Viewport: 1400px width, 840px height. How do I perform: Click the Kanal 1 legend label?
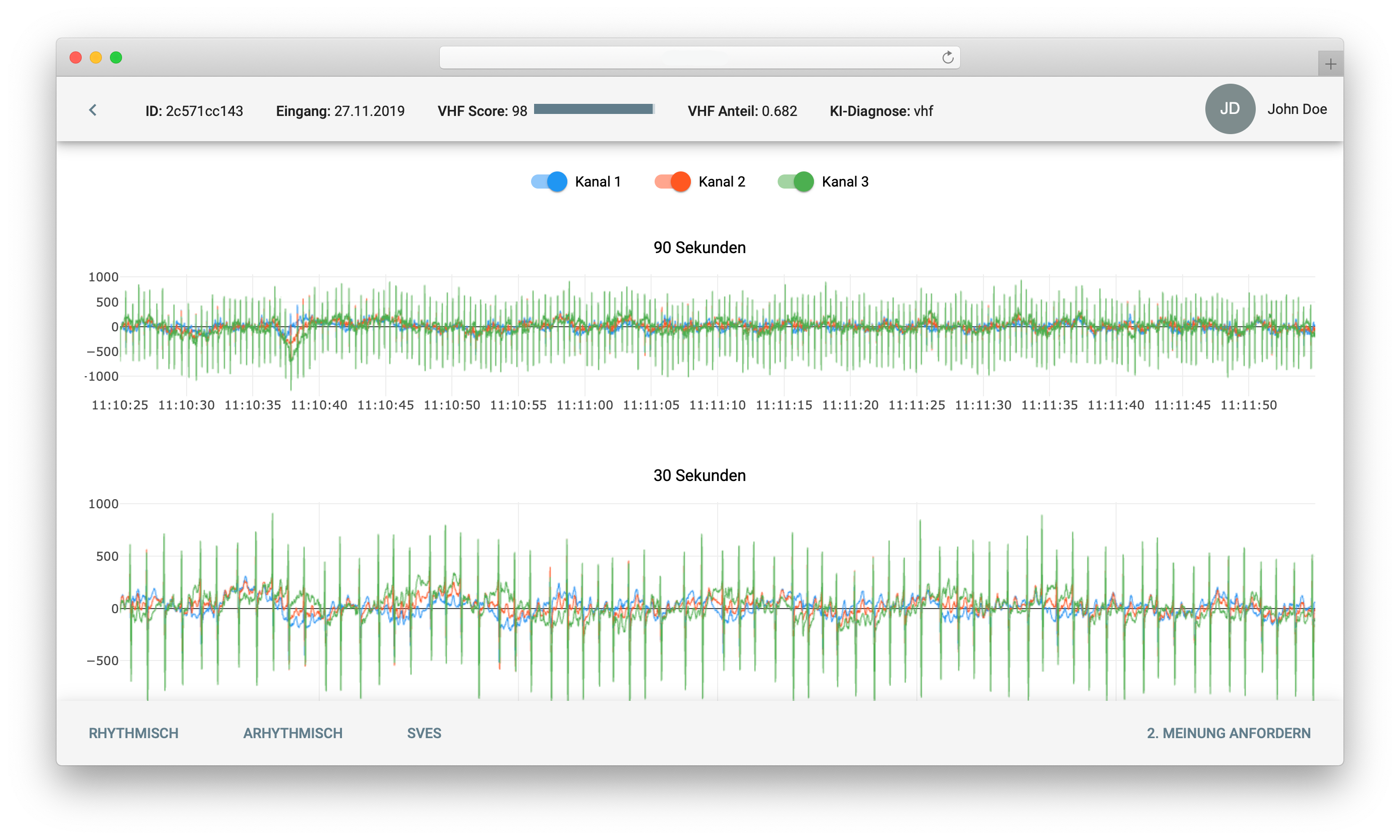[598, 182]
